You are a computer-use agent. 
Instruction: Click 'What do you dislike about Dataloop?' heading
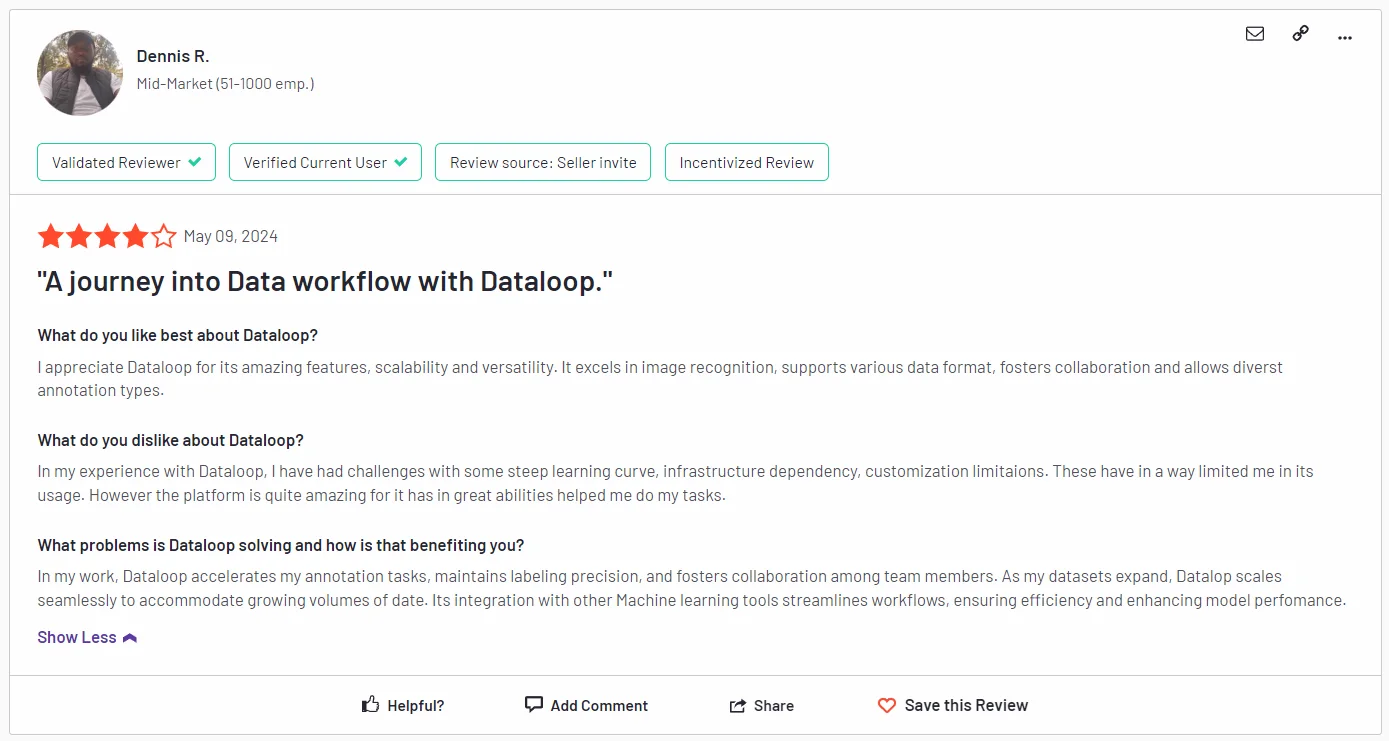tap(171, 440)
